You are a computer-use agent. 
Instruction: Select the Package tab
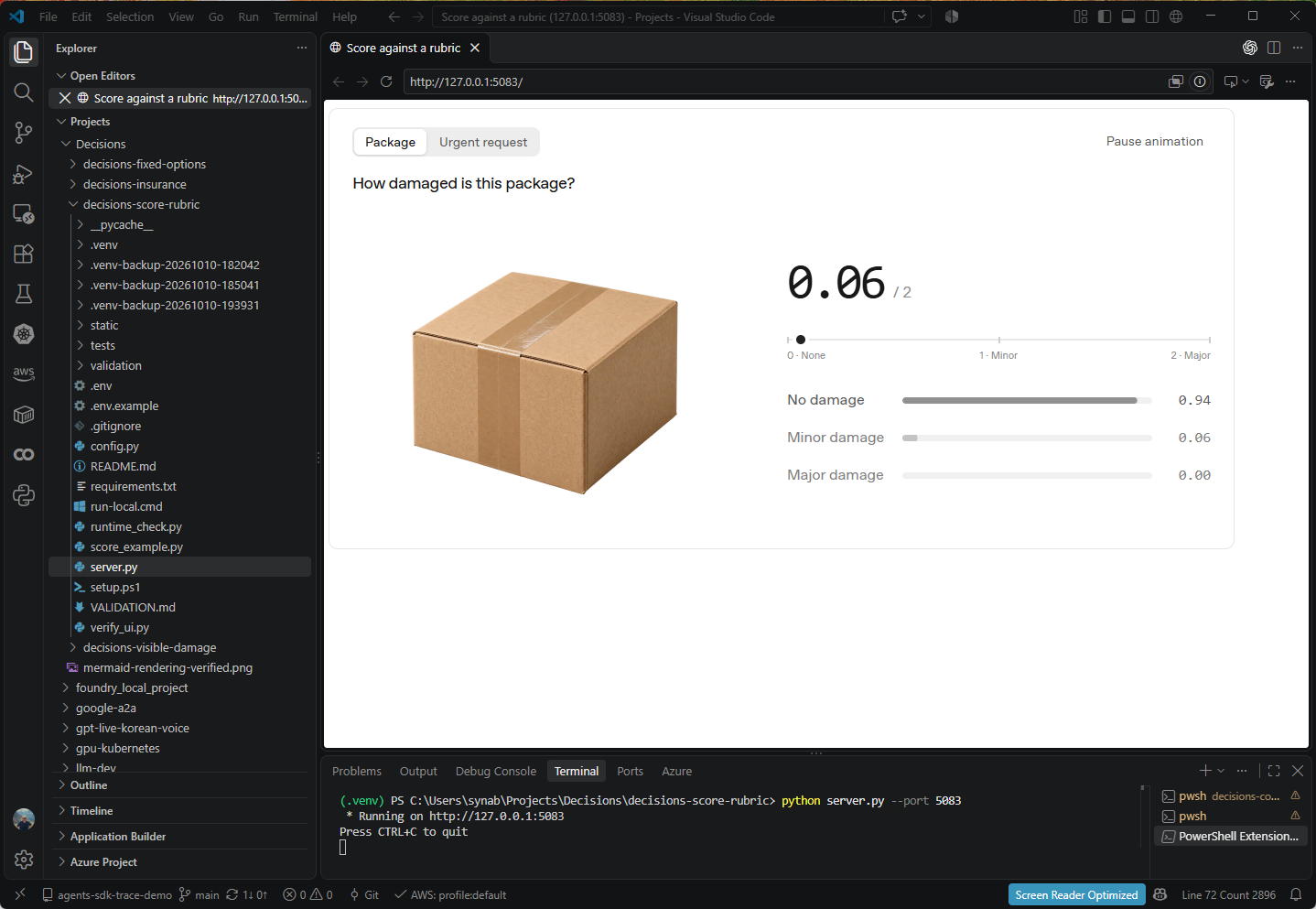[x=390, y=142]
